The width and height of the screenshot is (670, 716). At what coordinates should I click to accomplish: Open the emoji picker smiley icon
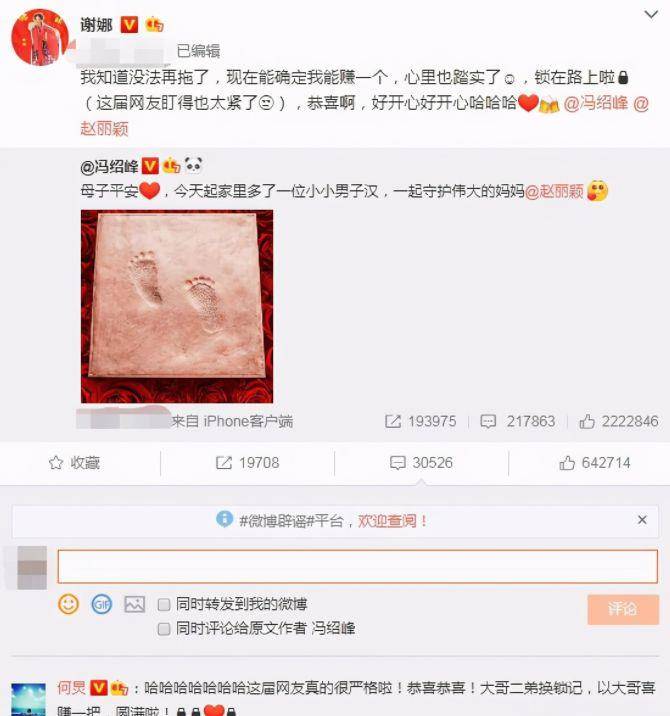[69, 604]
